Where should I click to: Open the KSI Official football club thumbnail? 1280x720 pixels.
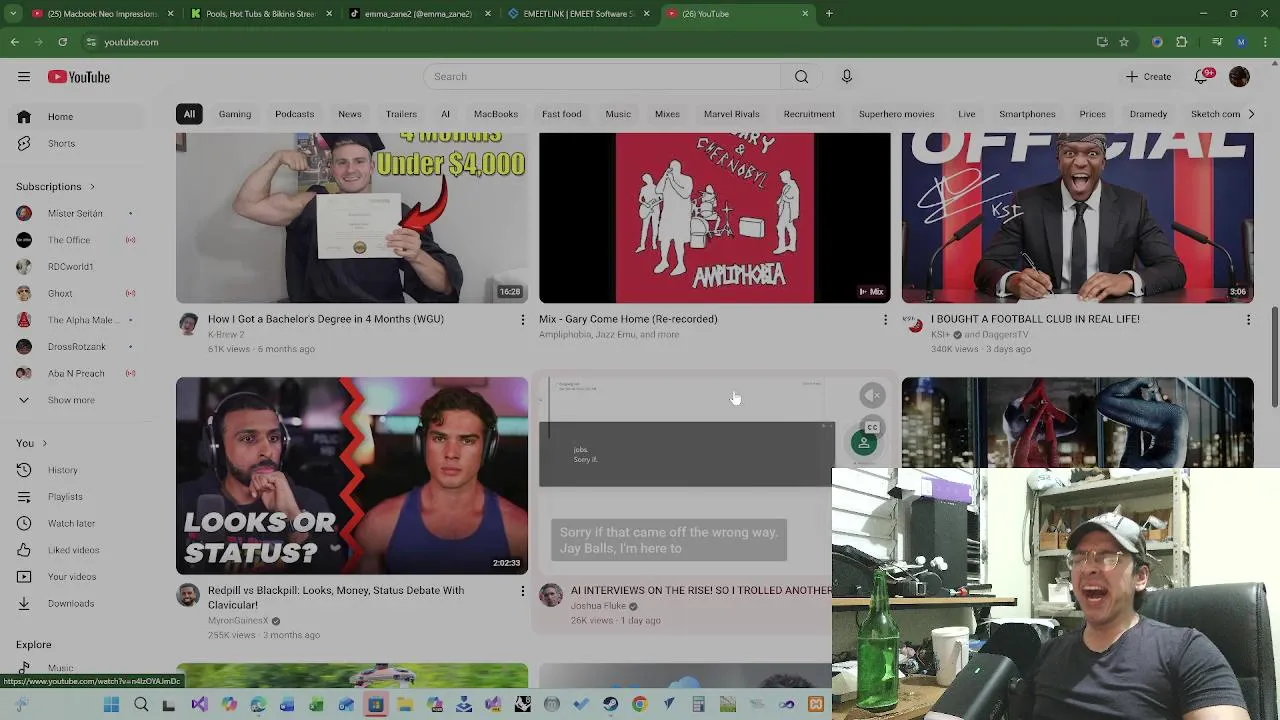coord(1077,218)
